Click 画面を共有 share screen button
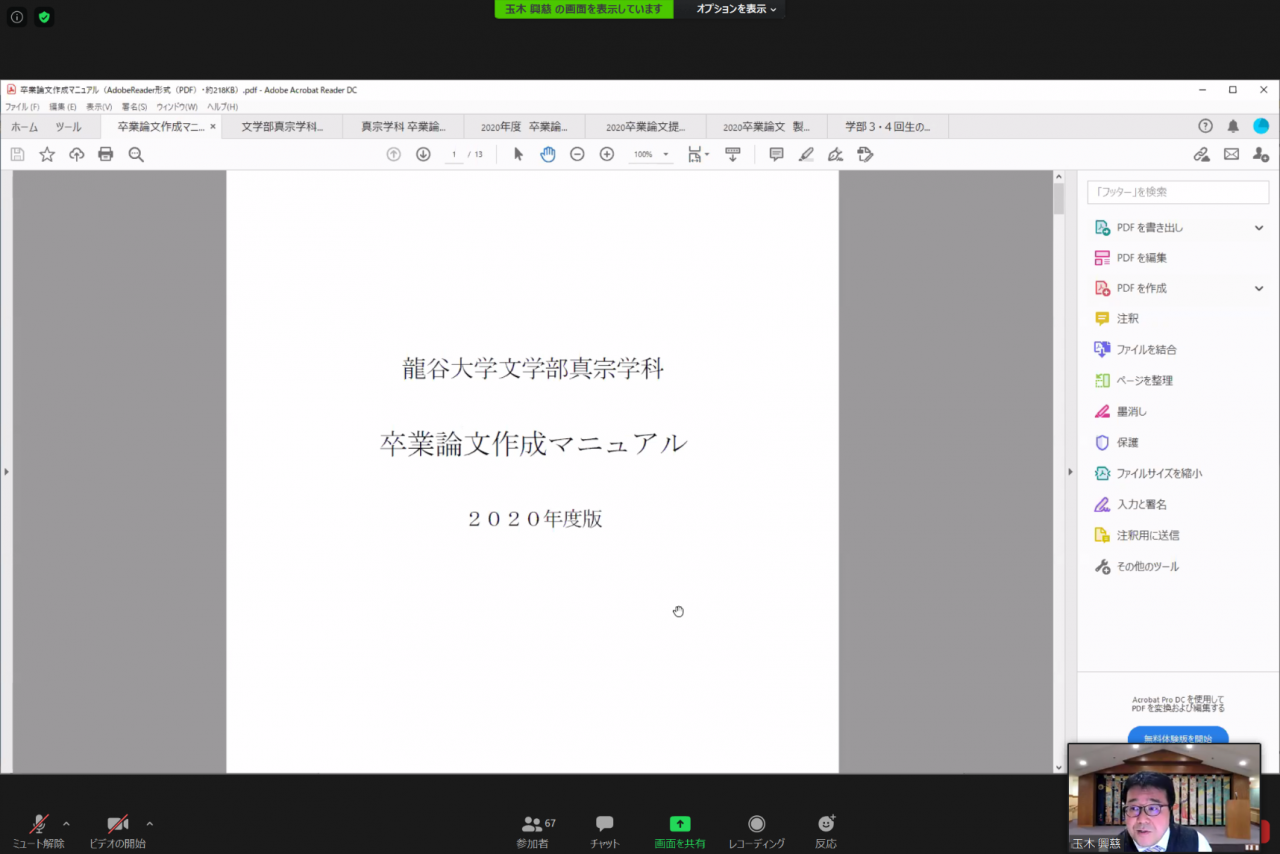 pyautogui.click(x=680, y=830)
